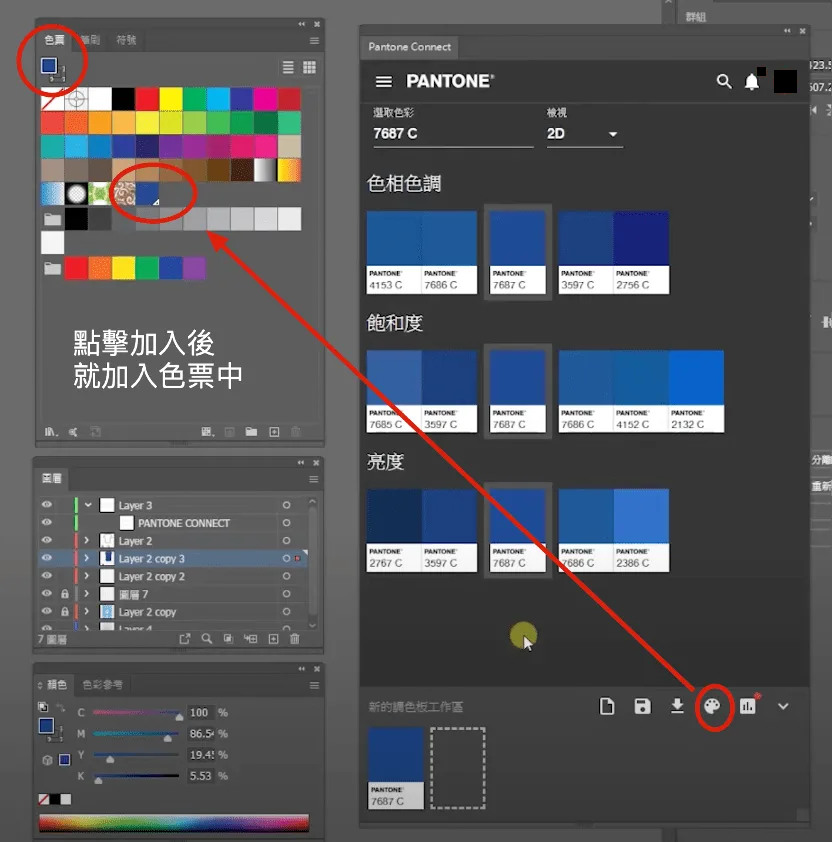832x842 pixels.
Task: Collapse palette workspace with chevron arrow
Action: click(783, 706)
